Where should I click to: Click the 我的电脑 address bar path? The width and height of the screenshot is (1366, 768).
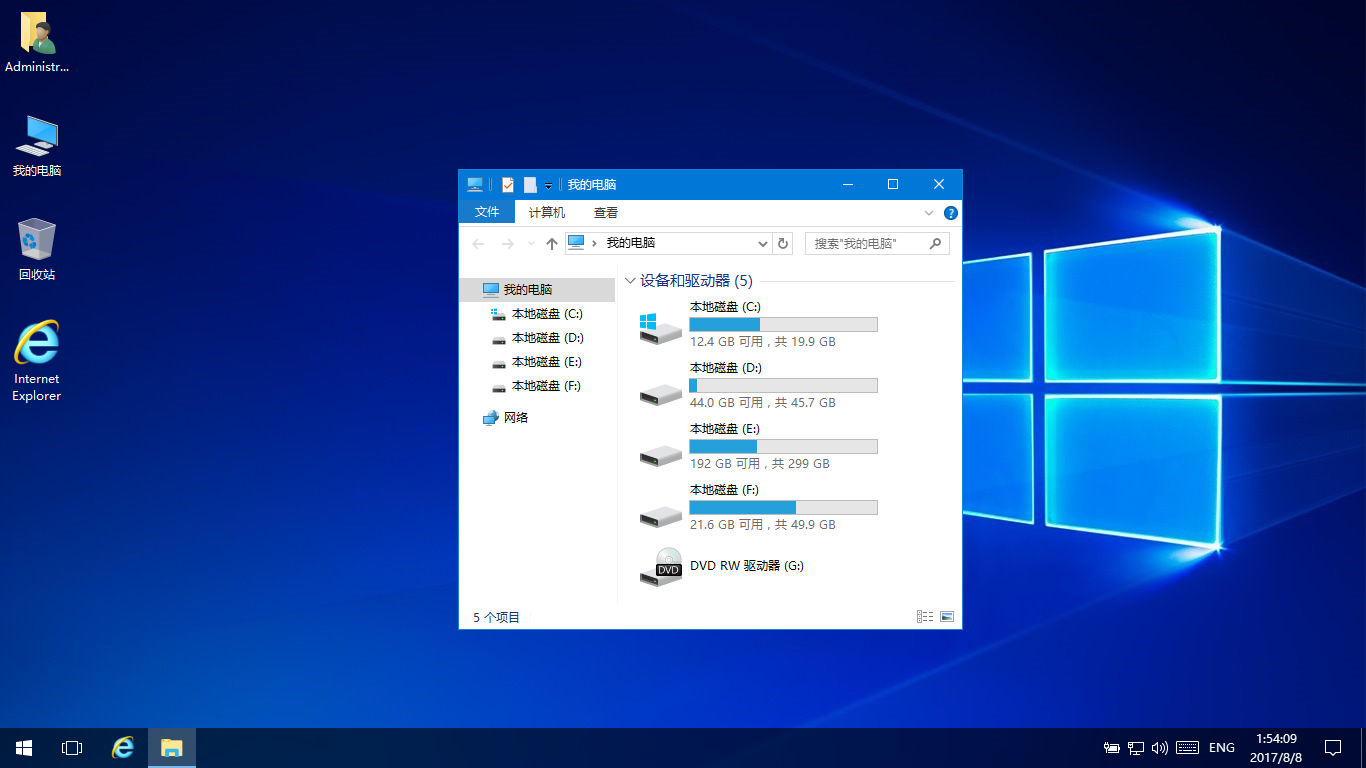pos(631,243)
